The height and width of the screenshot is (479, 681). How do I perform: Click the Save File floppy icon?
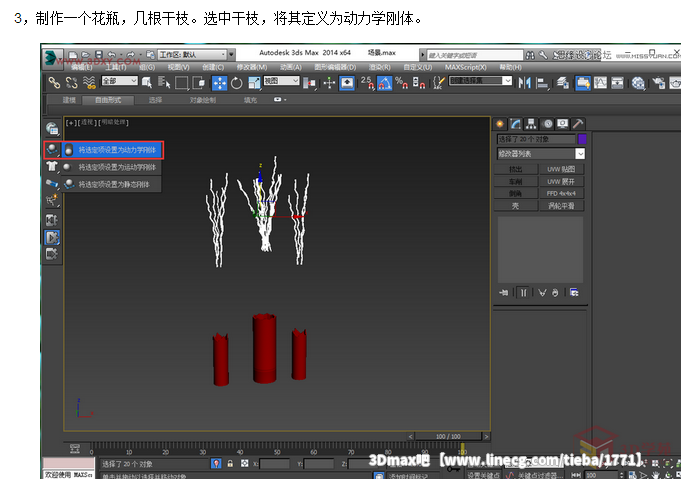pyautogui.click(x=99, y=55)
